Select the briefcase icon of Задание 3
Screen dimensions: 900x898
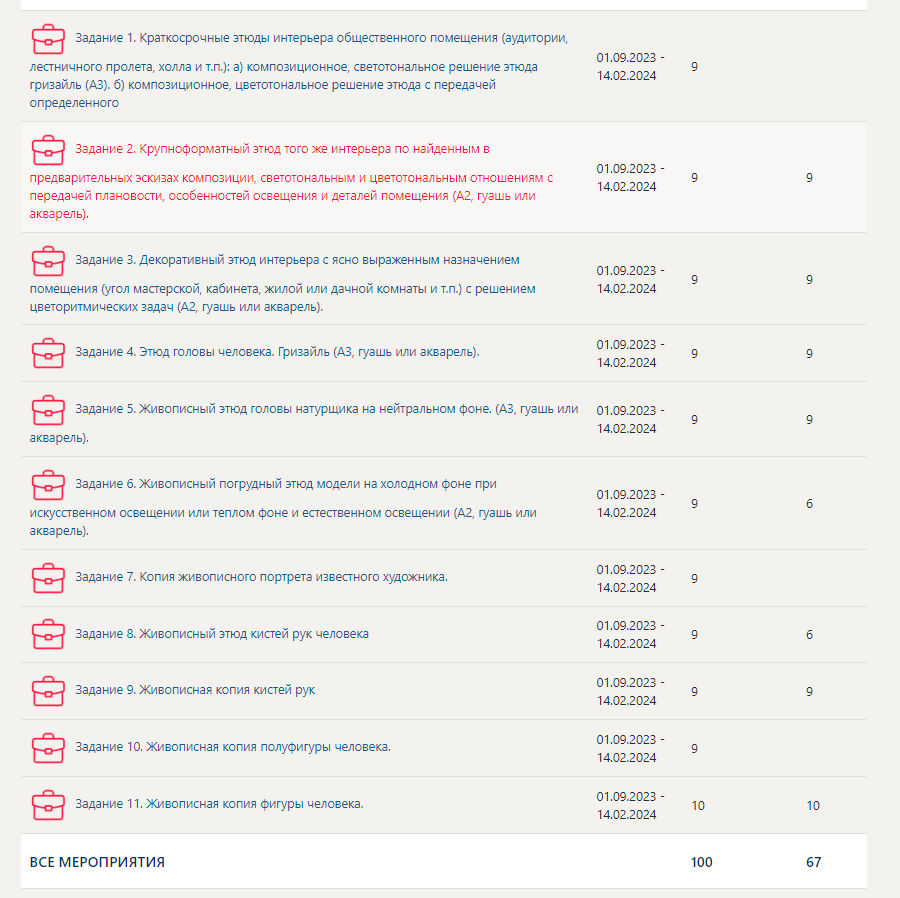[48, 261]
